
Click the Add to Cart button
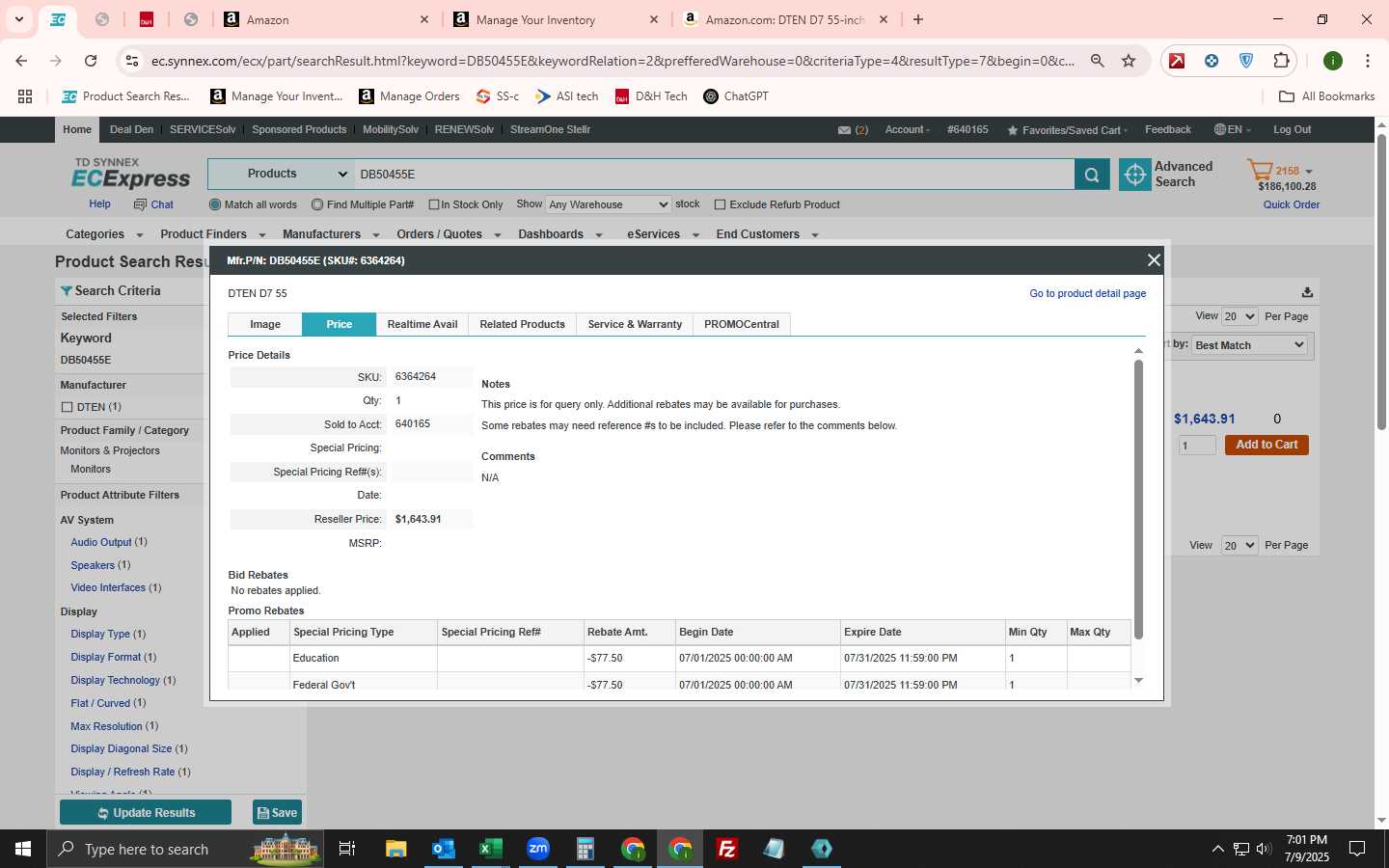(1266, 445)
